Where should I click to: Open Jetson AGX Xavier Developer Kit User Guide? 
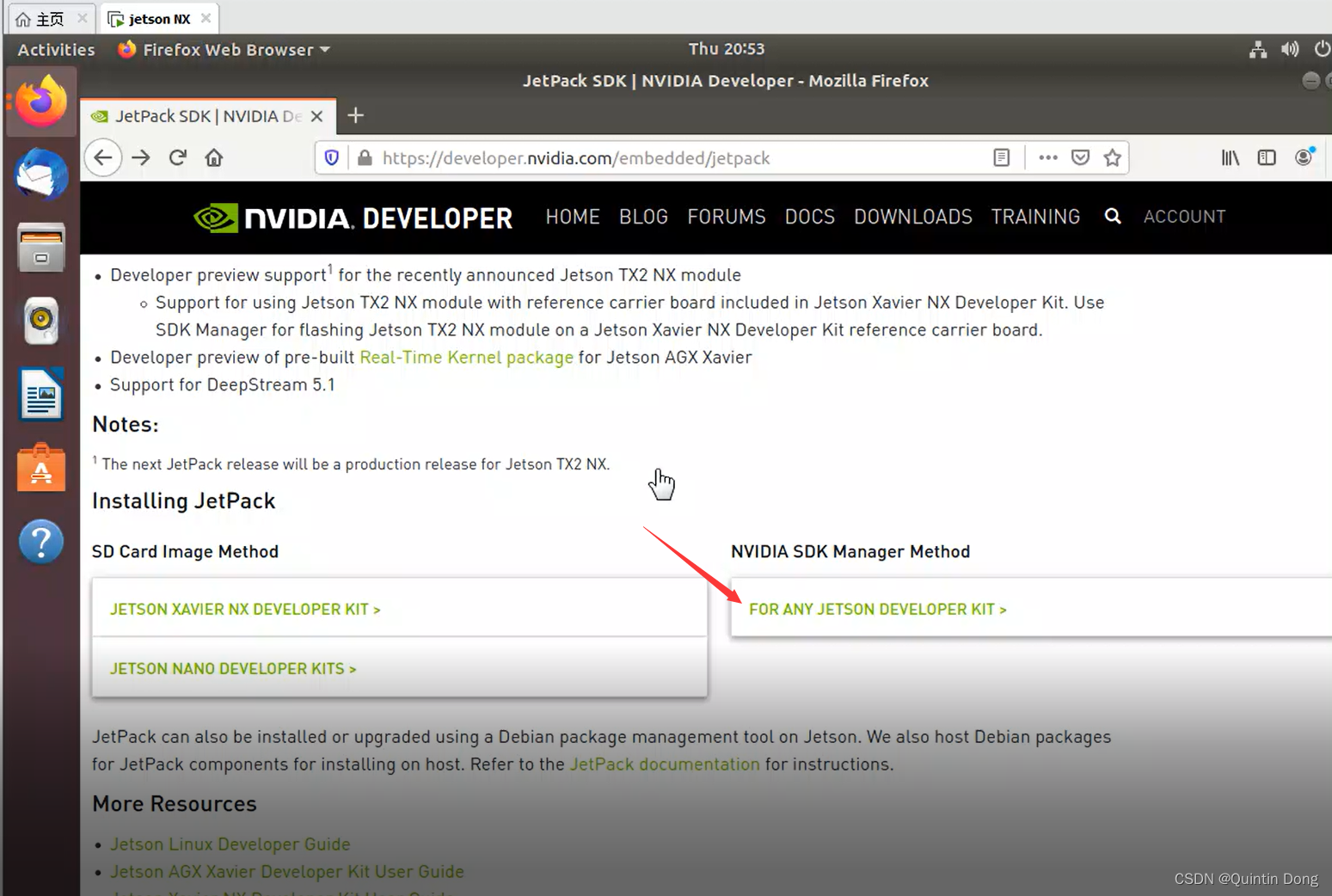click(287, 871)
